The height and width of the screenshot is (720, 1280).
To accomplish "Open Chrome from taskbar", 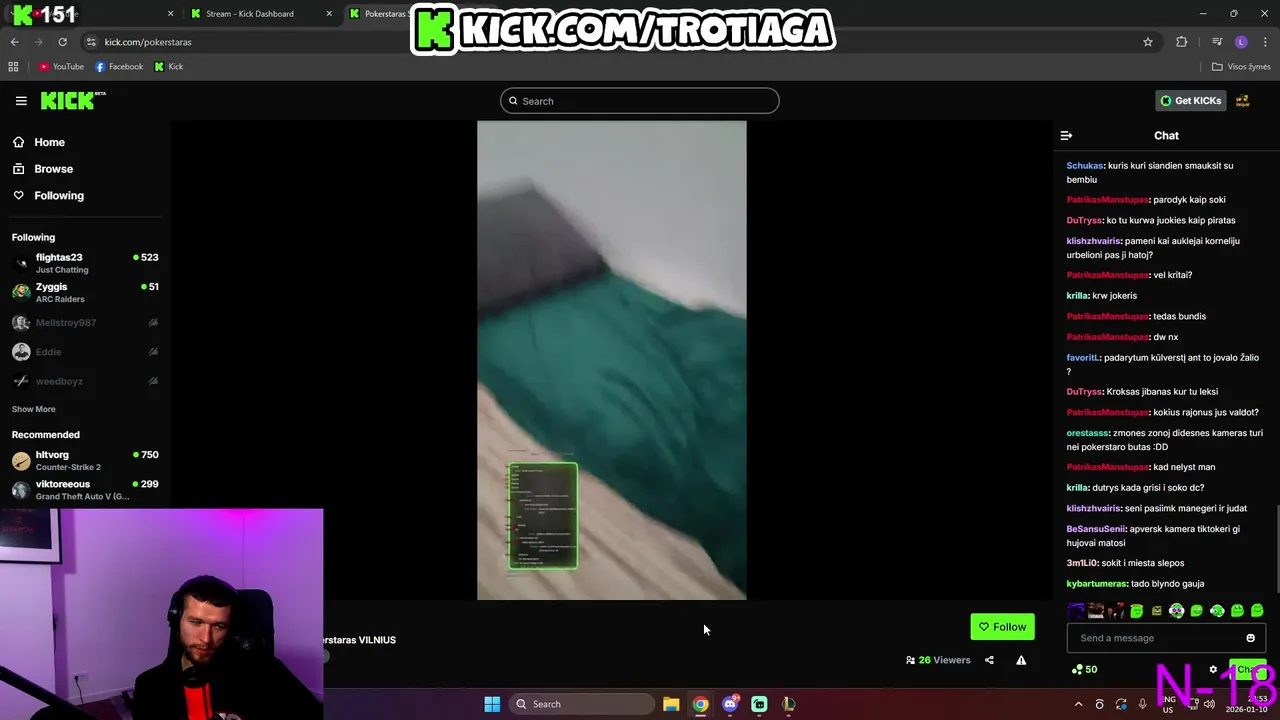I will pyautogui.click(x=700, y=704).
